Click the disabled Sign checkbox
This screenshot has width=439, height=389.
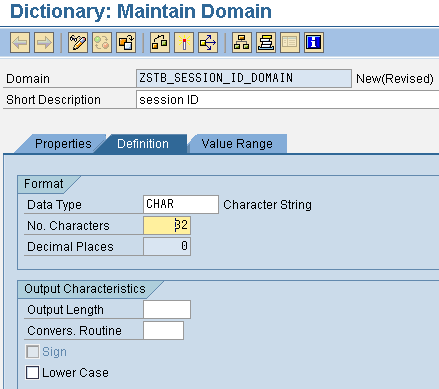tap(32, 351)
